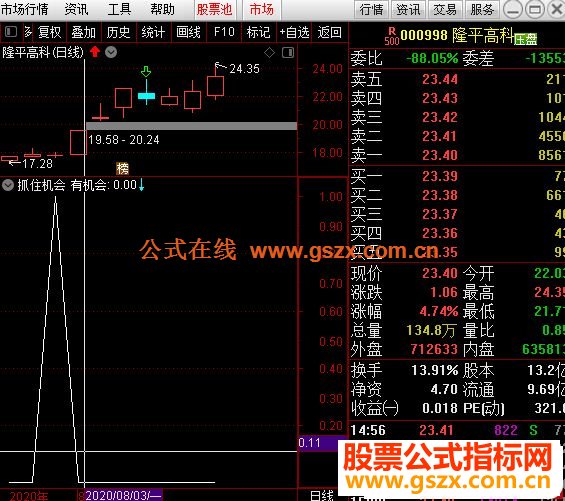
Task: Click the 压盘 tag beside stock name
Action: pos(525,39)
